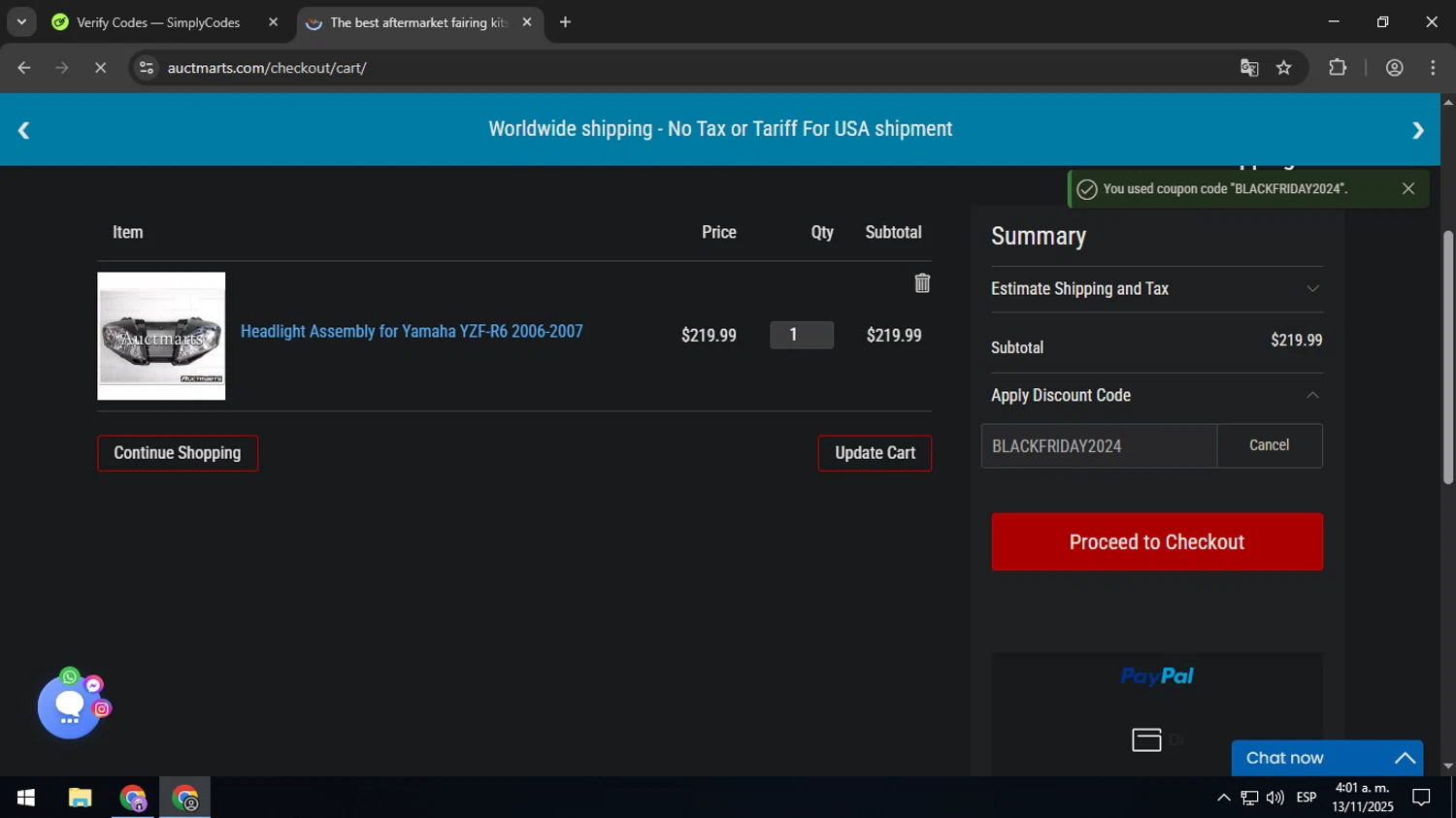This screenshot has width=1456, height=818.
Task: Click the browser address bar URL
Action: click(x=267, y=68)
